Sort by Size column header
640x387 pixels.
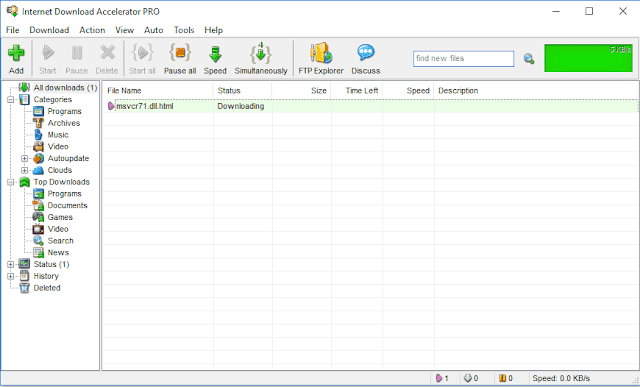[302, 91]
